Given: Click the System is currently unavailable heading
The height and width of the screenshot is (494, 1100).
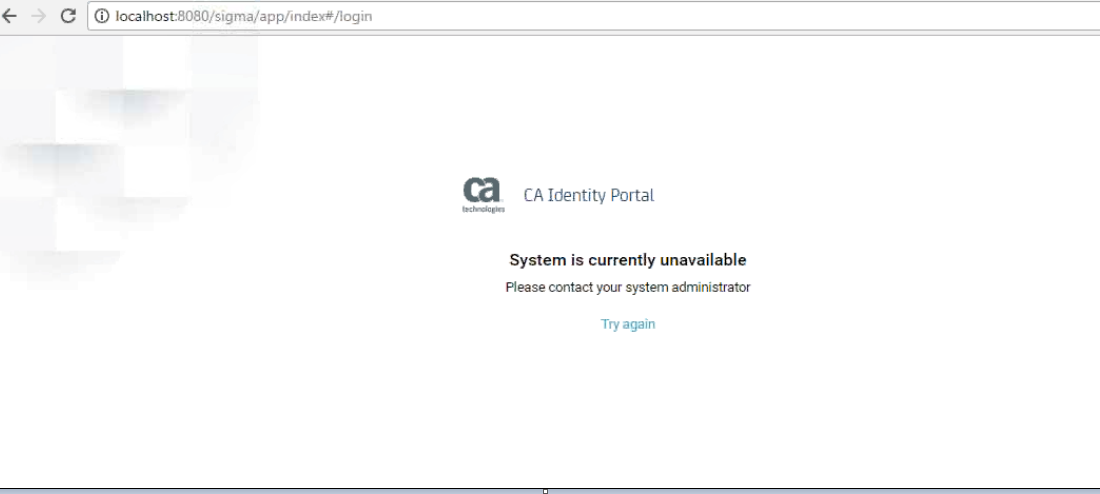Looking at the screenshot, I should 628,260.
